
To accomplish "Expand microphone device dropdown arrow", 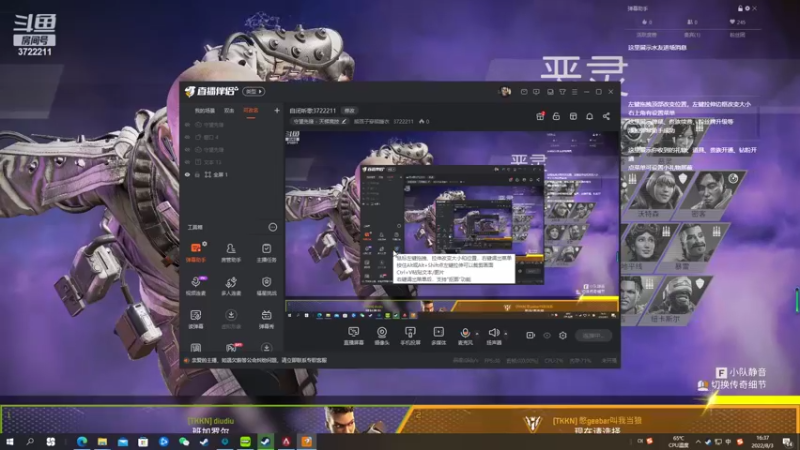I will 477,334.
